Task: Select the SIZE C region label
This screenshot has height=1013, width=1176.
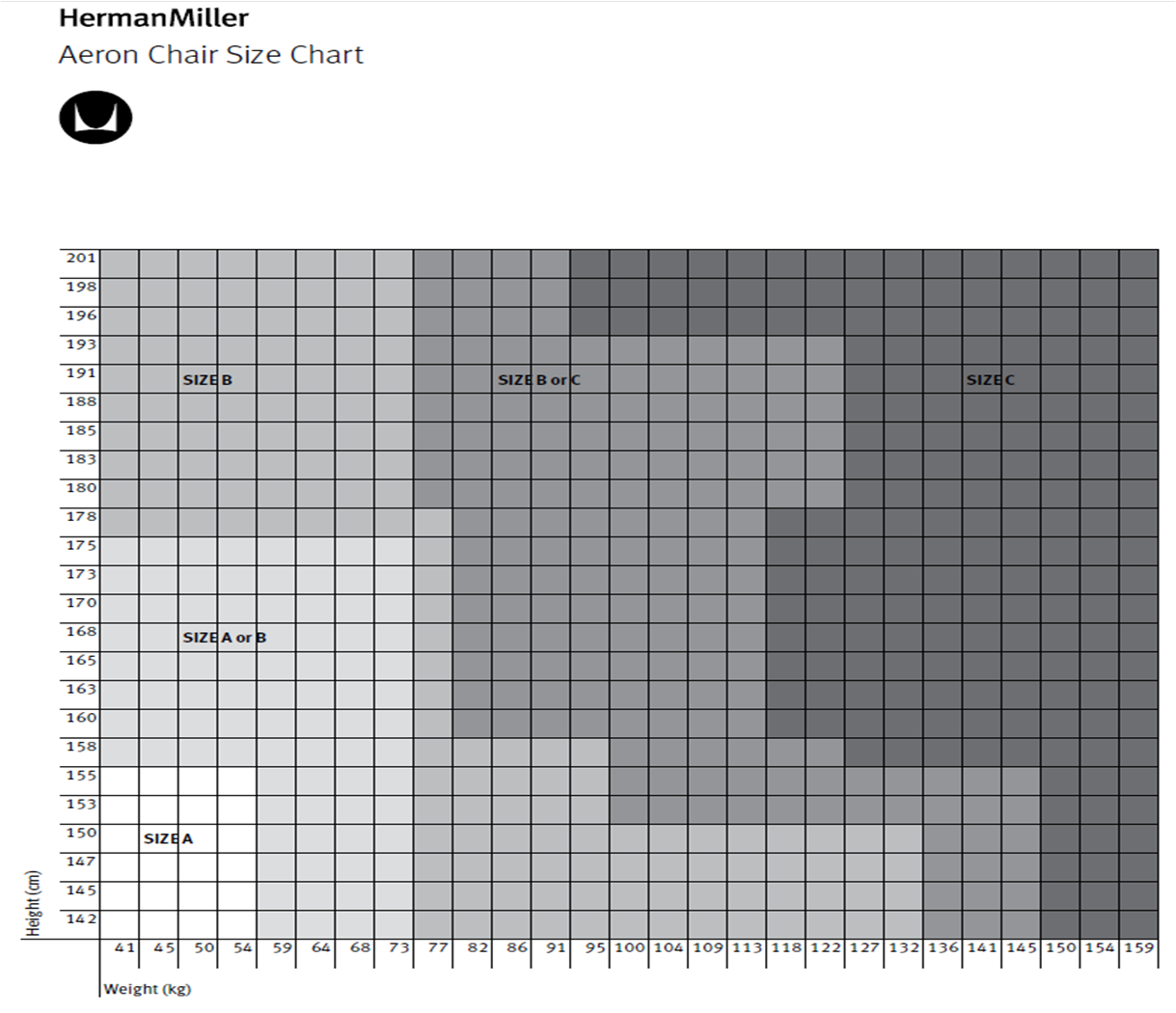Action: (991, 380)
